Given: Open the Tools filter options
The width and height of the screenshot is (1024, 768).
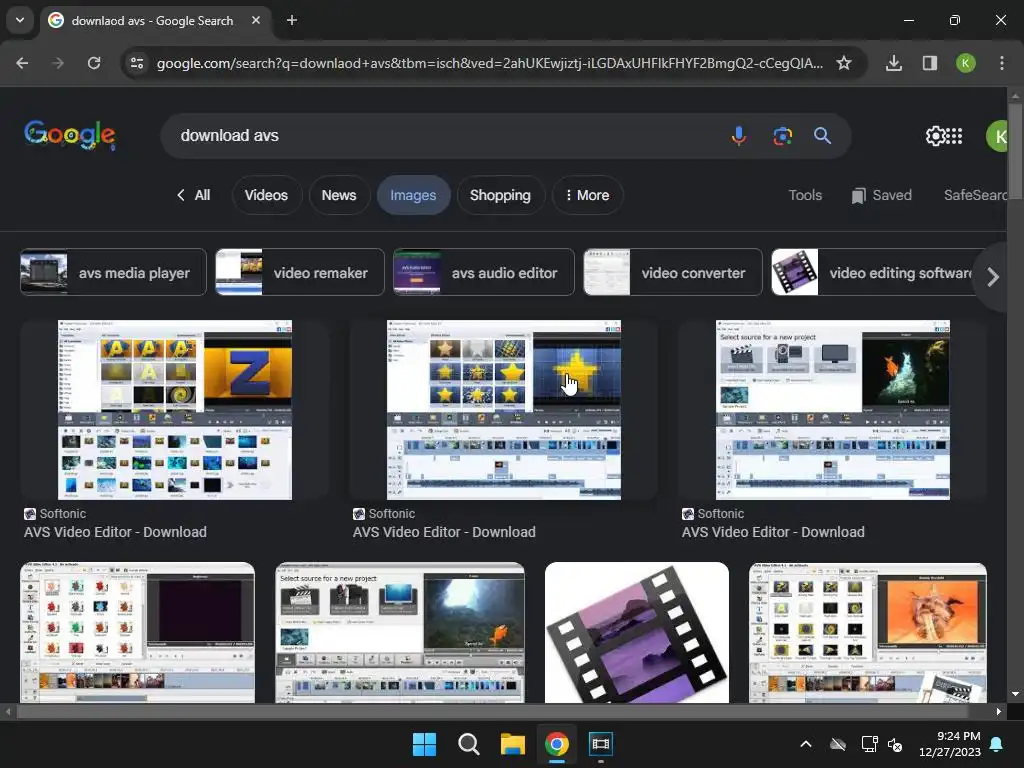Looking at the screenshot, I should (x=805, y=195).
